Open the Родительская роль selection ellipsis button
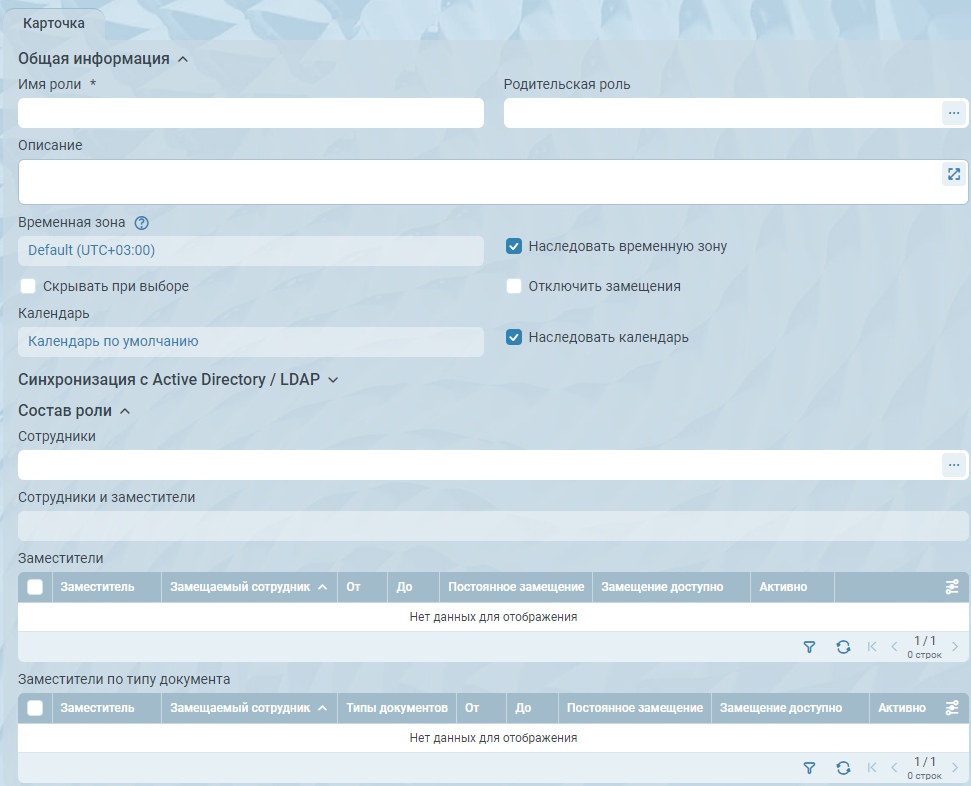 tap(953, 113)
